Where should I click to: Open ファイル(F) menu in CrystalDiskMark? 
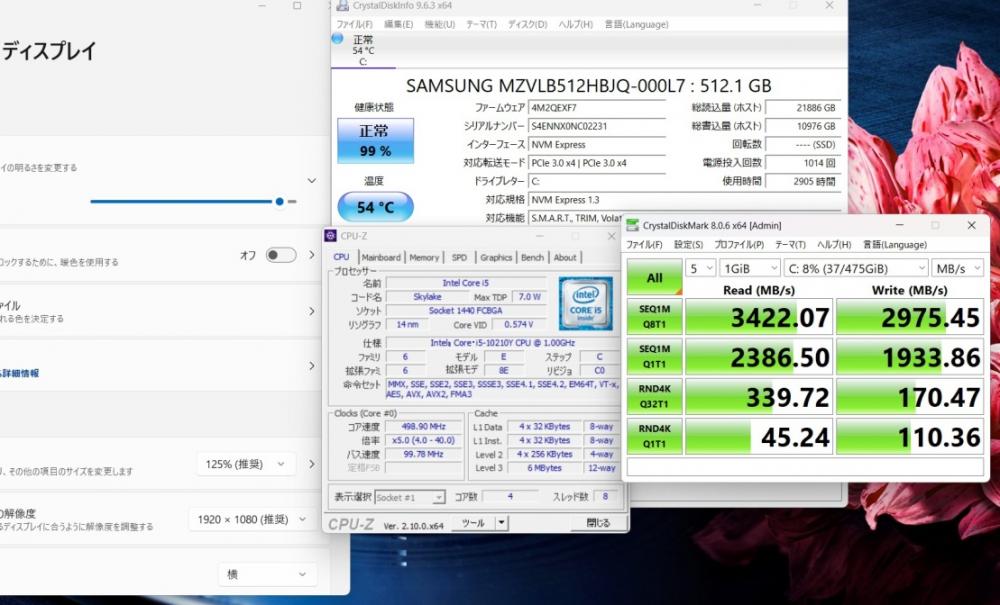pos(644,245)
